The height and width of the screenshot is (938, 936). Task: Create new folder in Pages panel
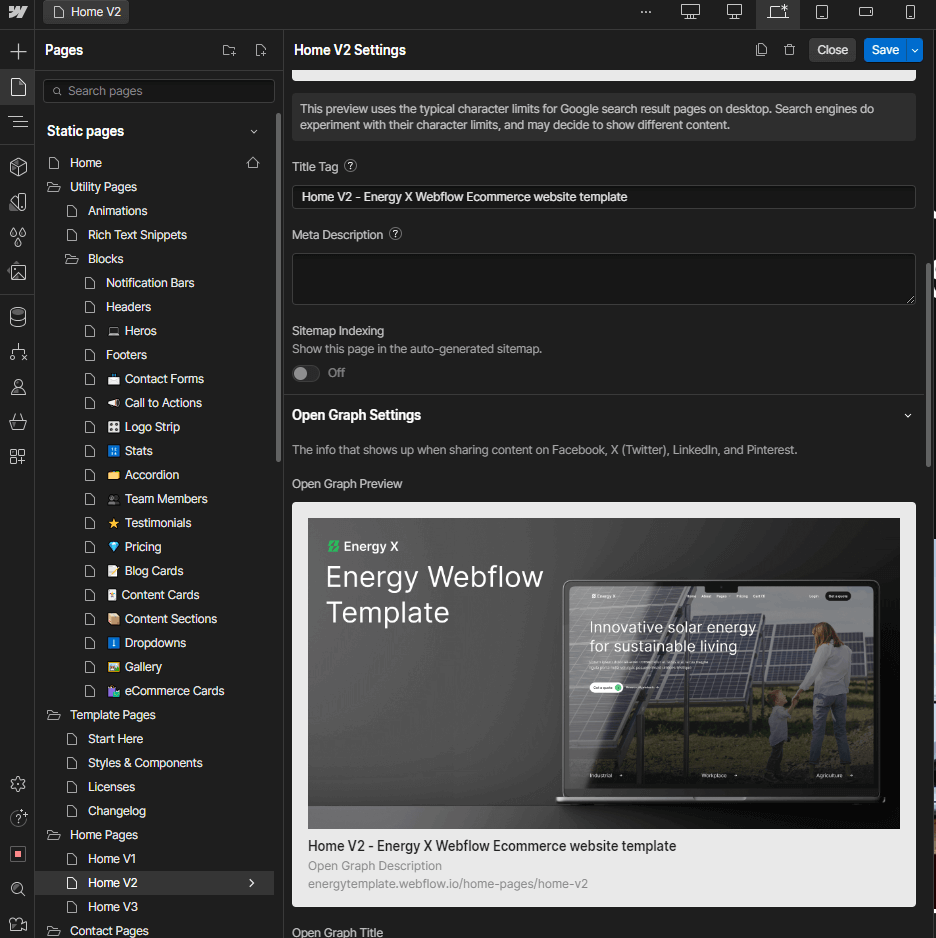(229, 50)
